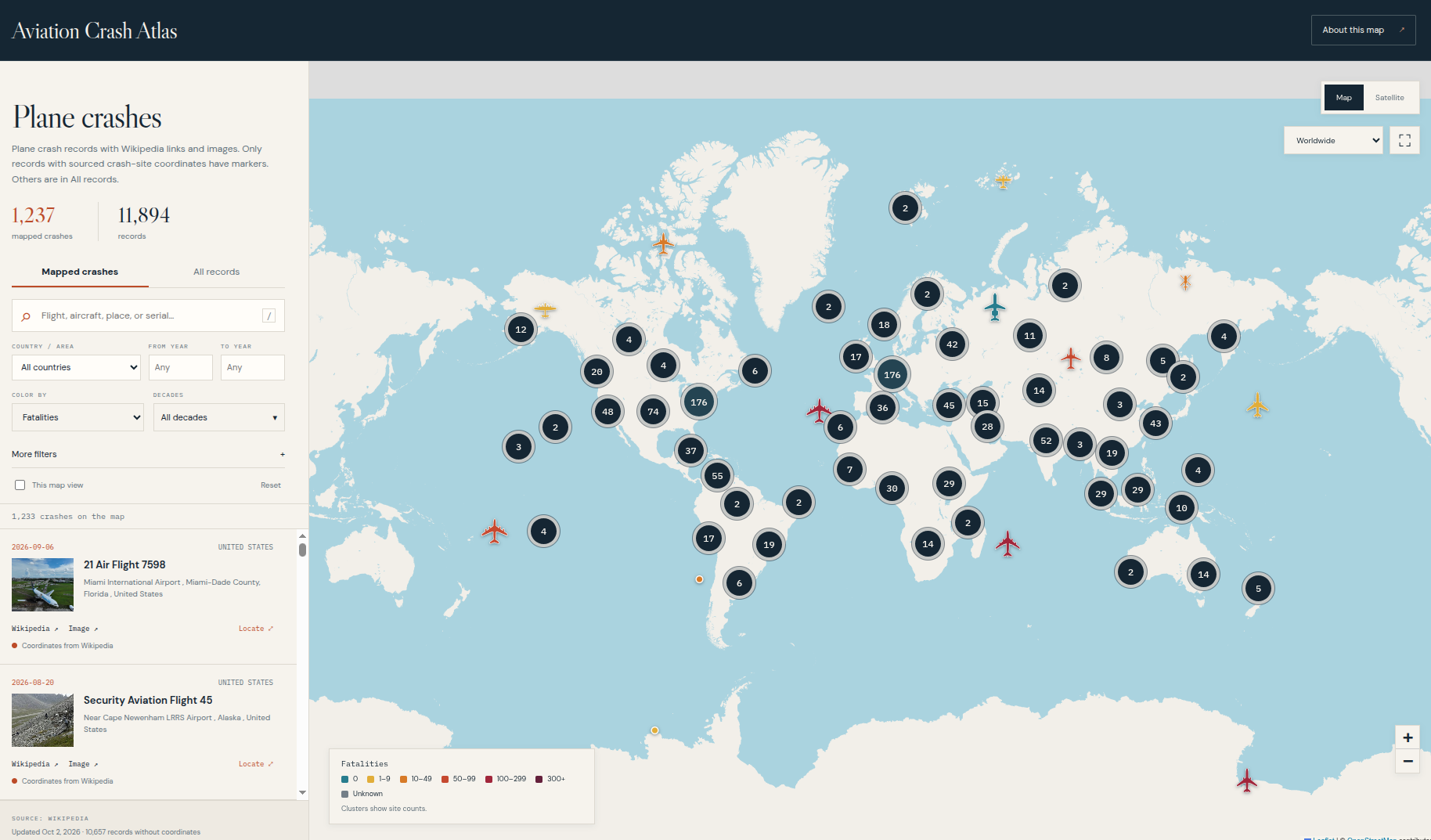Screen dimensions: 1431x840
Task: Click the search magnifier icon
Action: coord(26,316)
